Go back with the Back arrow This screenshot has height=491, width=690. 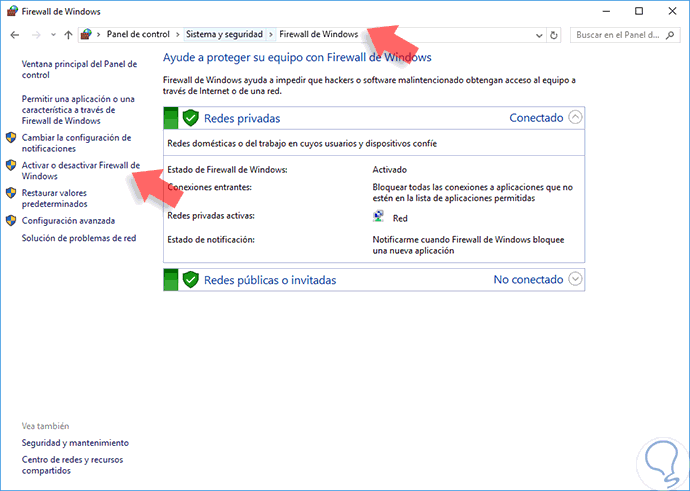click(x=15, y=35)
